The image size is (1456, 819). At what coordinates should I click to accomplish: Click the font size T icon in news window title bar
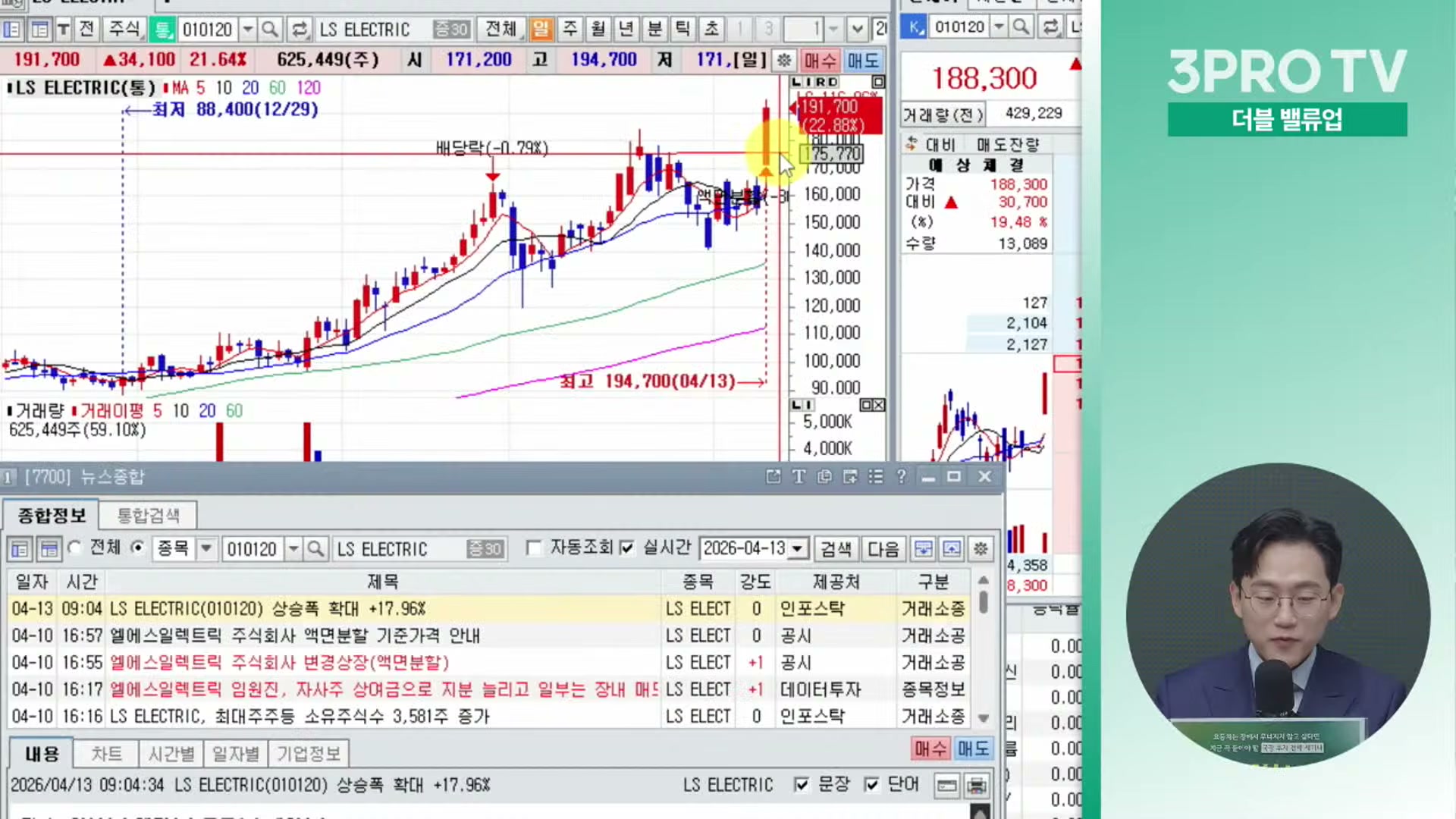click(799, 476)
